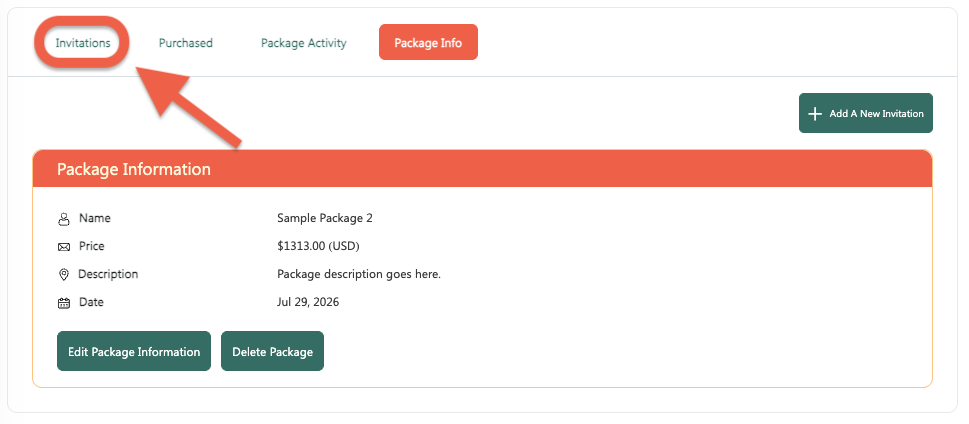Screen dimensions: 969x424
Task: Open the Invitations tab
Action: click(83, 43)
